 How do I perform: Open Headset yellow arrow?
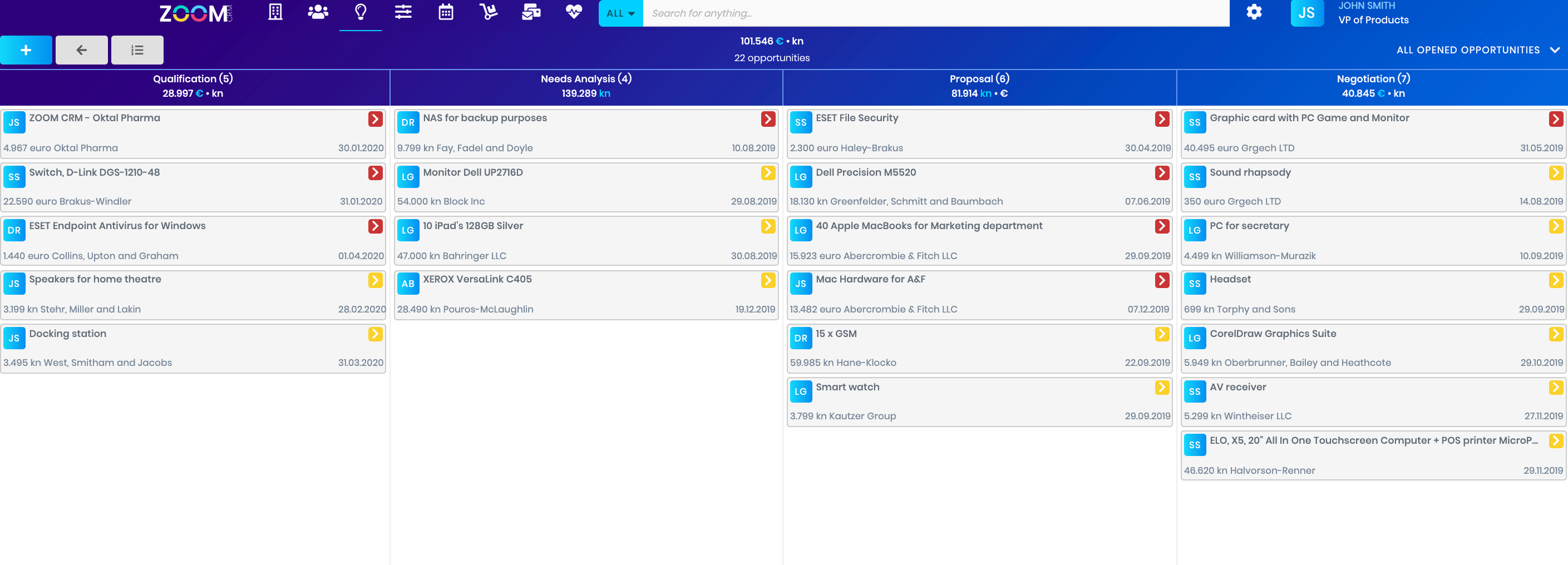(1556, 280)
